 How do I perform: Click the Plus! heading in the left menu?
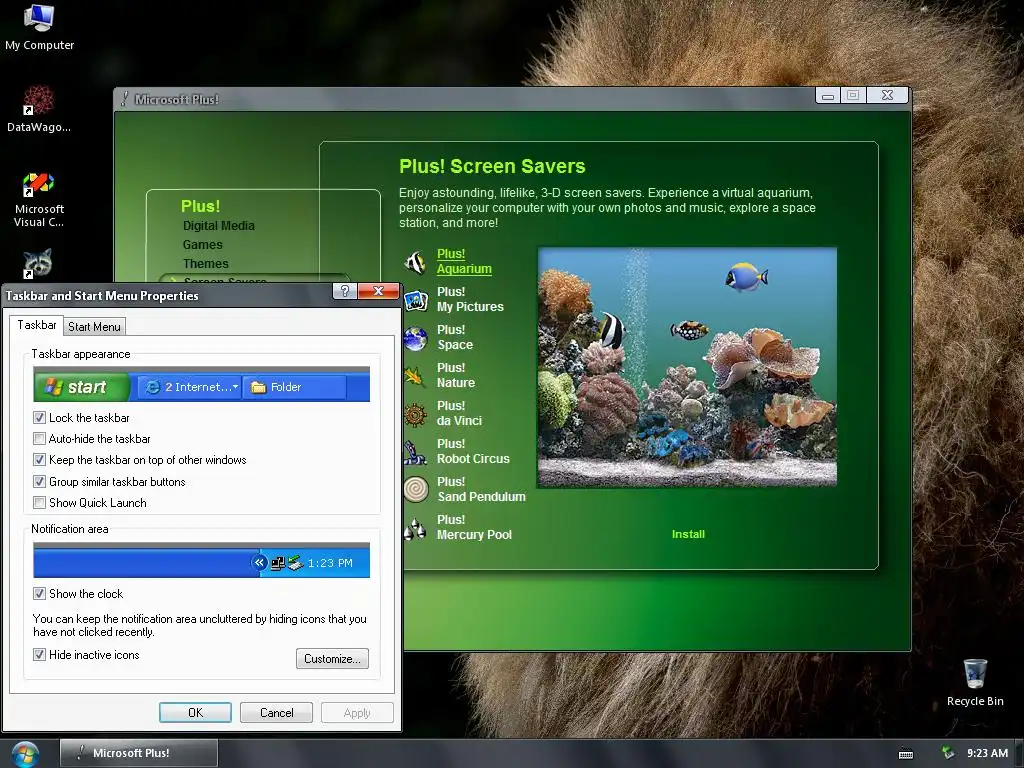coord(200,206)
